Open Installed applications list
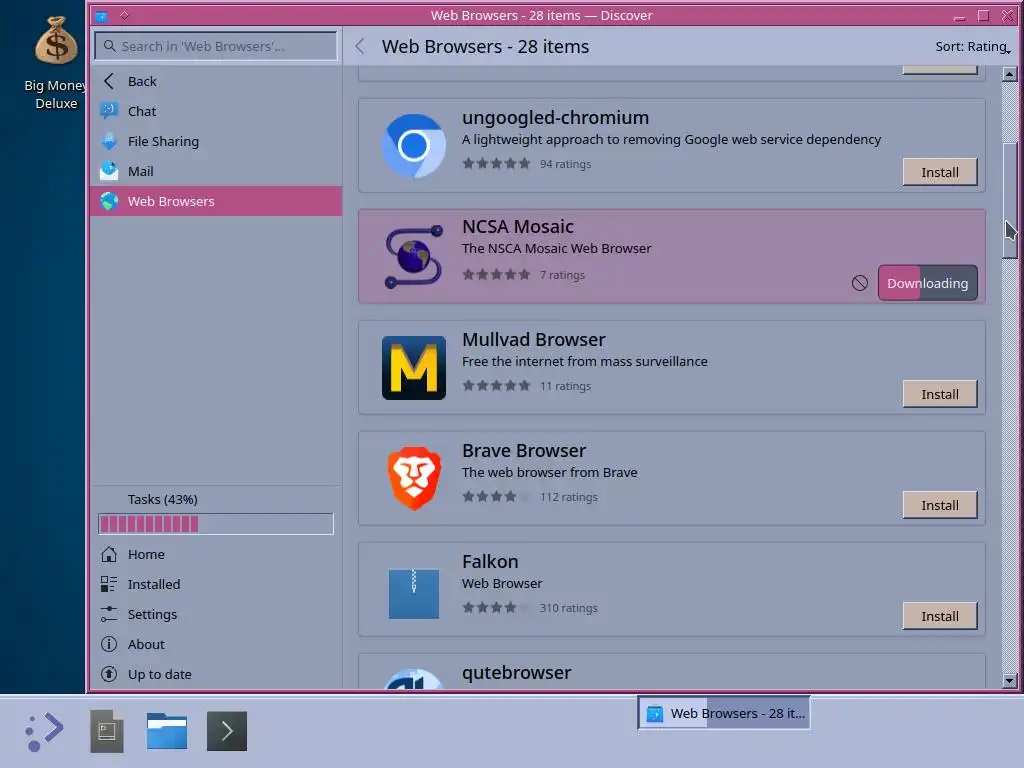 [x=216, y=584]
